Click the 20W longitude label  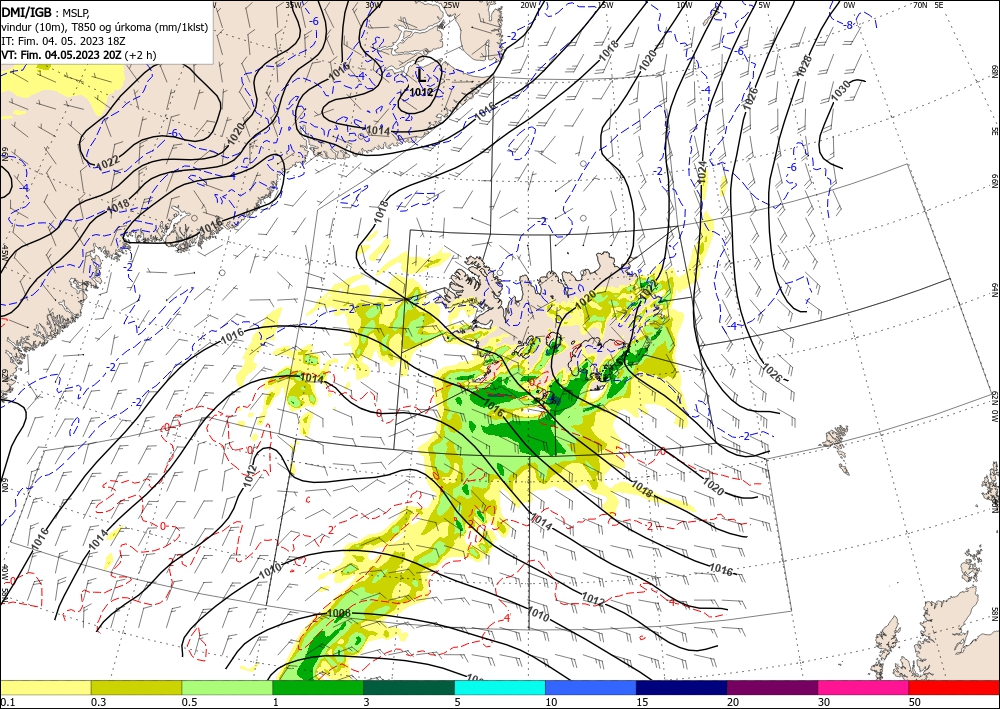click(x=529, y=4)
